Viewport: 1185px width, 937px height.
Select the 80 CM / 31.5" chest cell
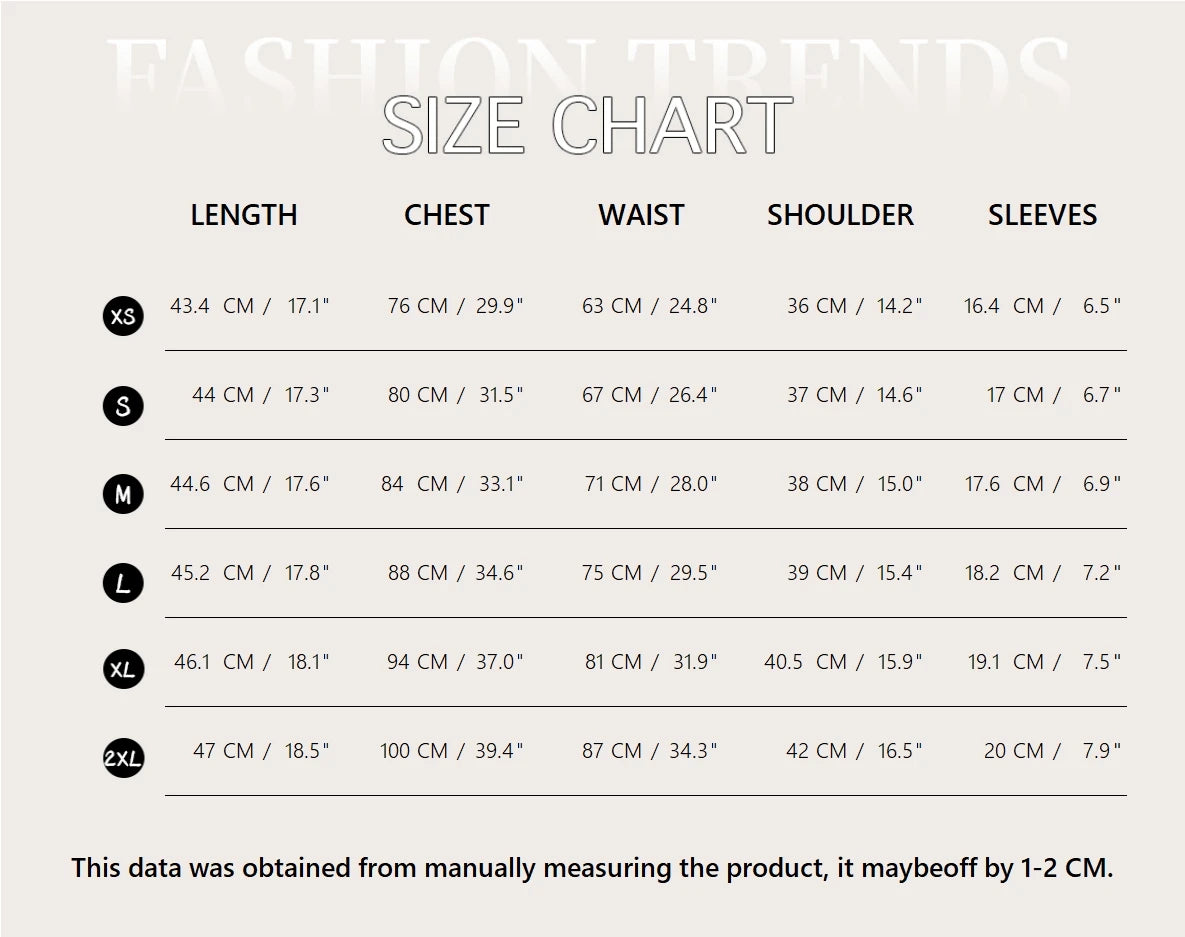tap(455, 395)
